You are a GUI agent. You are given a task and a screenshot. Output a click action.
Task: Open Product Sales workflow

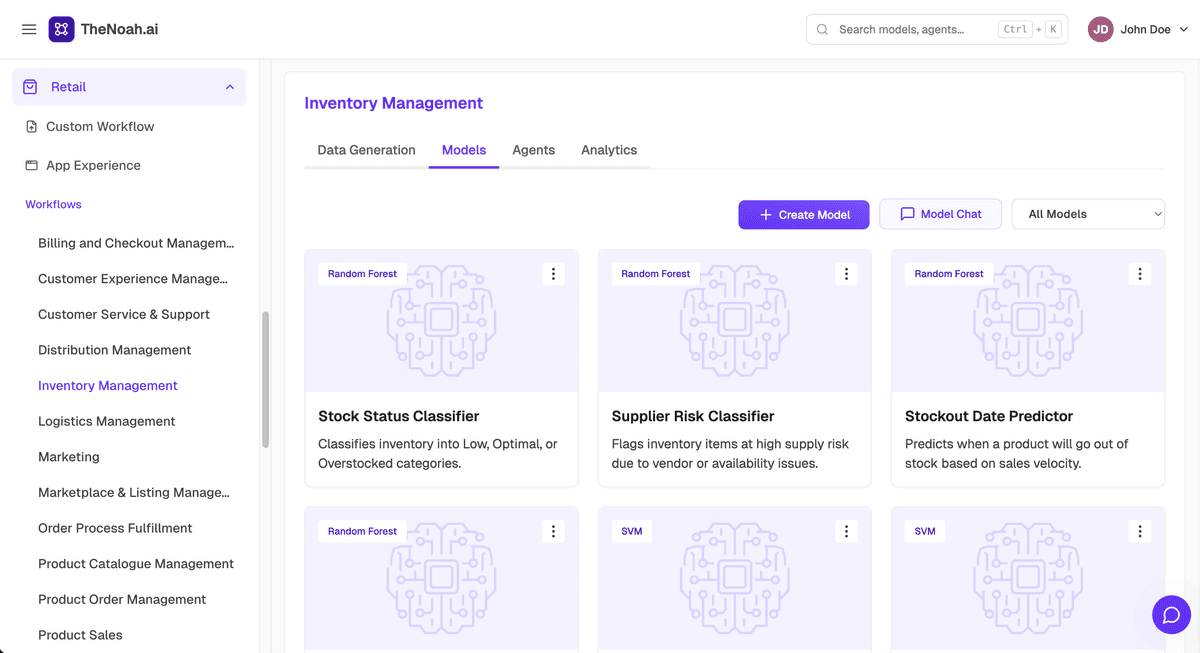coord(80,635)
